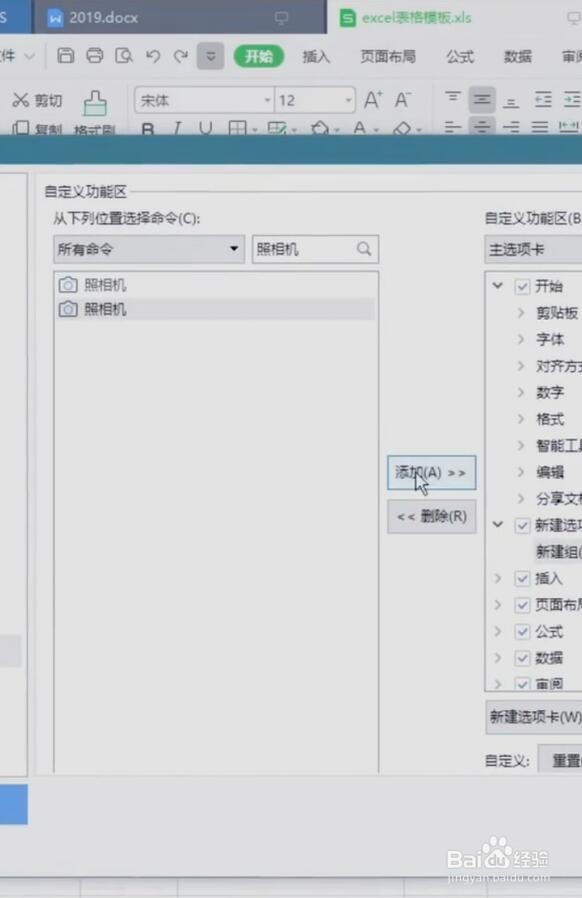The image size is (582, 898).
Task: Uncheck the 开始 tab checkbox
Action: 522,286
